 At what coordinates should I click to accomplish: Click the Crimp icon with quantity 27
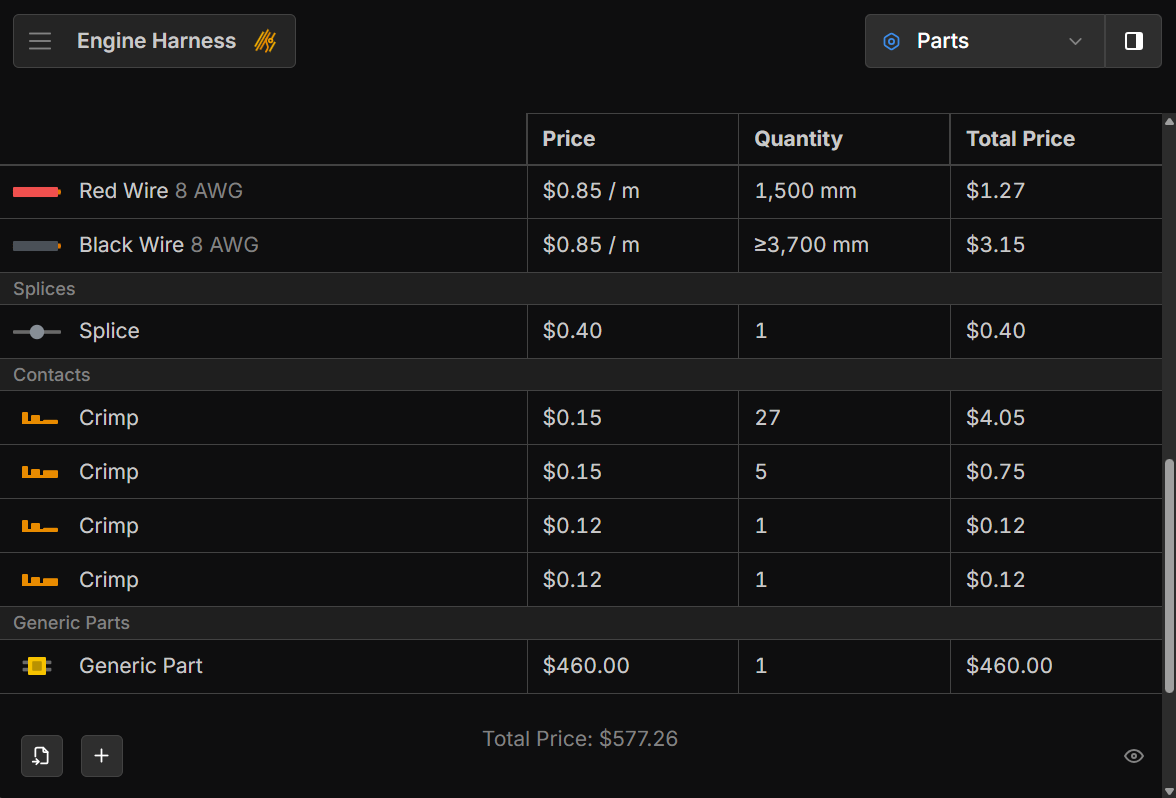click(40, 419)
